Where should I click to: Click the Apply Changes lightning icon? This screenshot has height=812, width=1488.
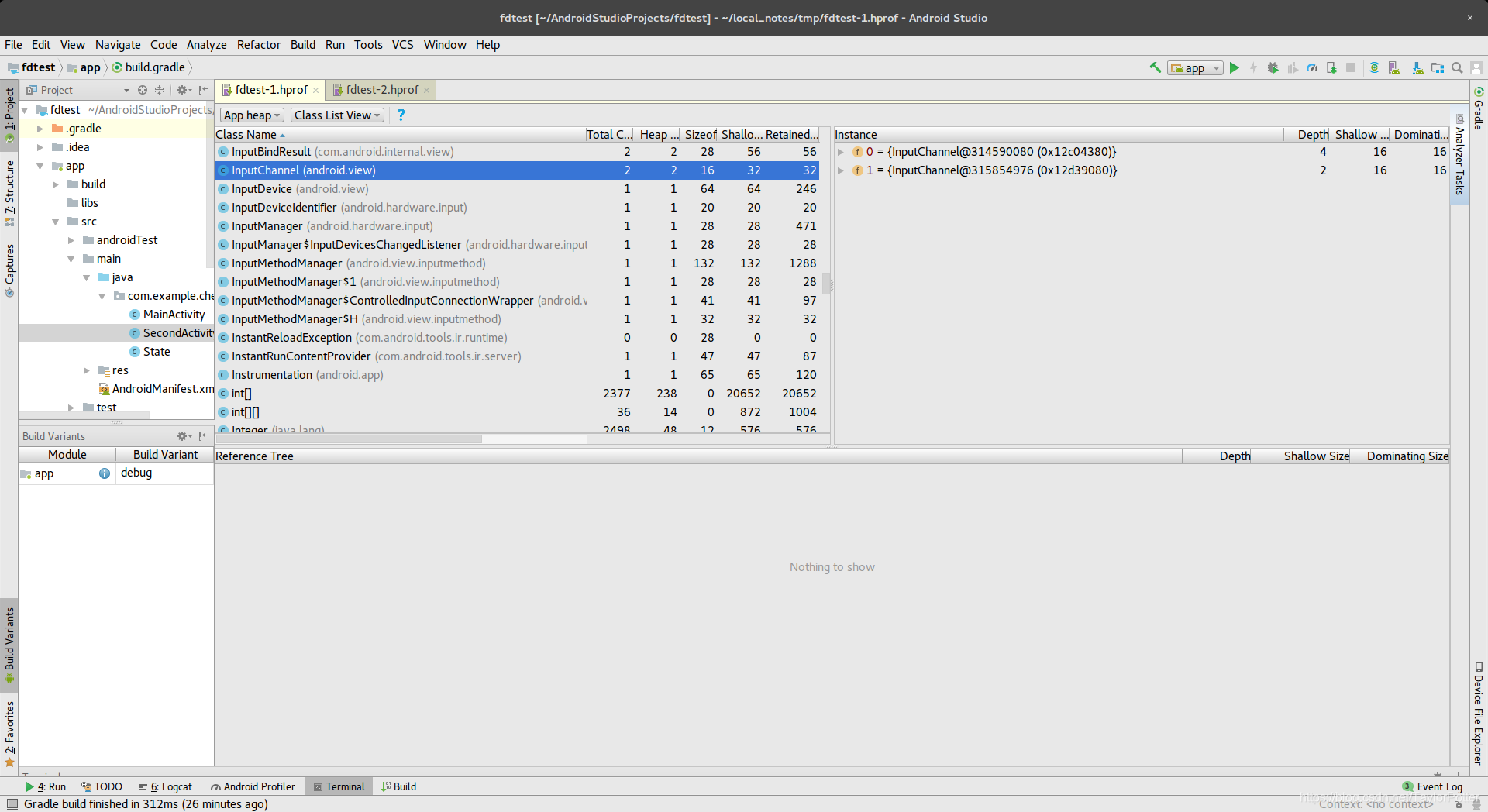[x=1253, y=67]
